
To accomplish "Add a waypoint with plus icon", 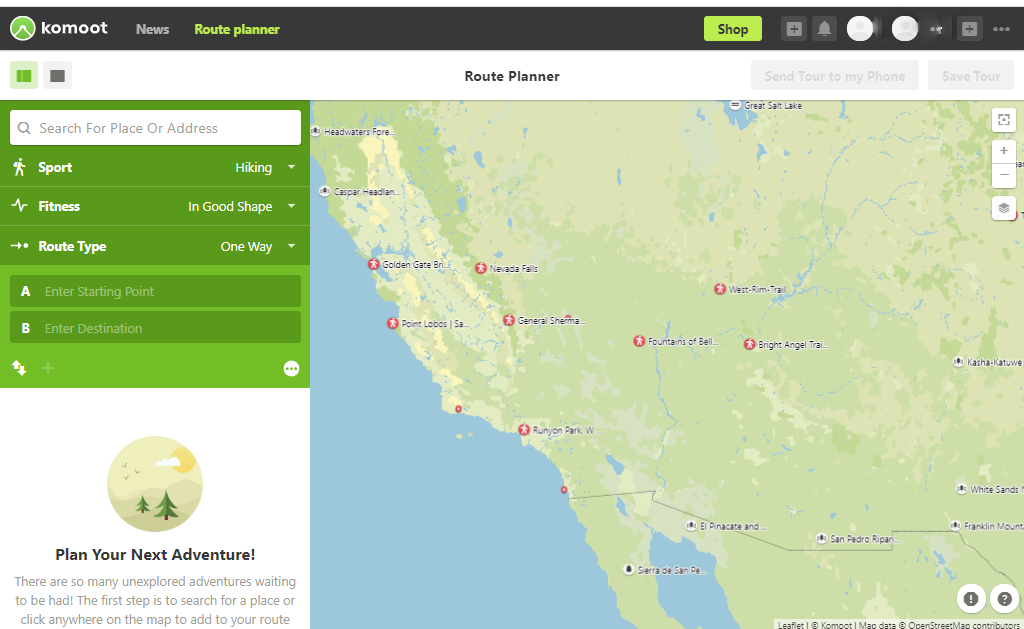I will coord(48,368).
